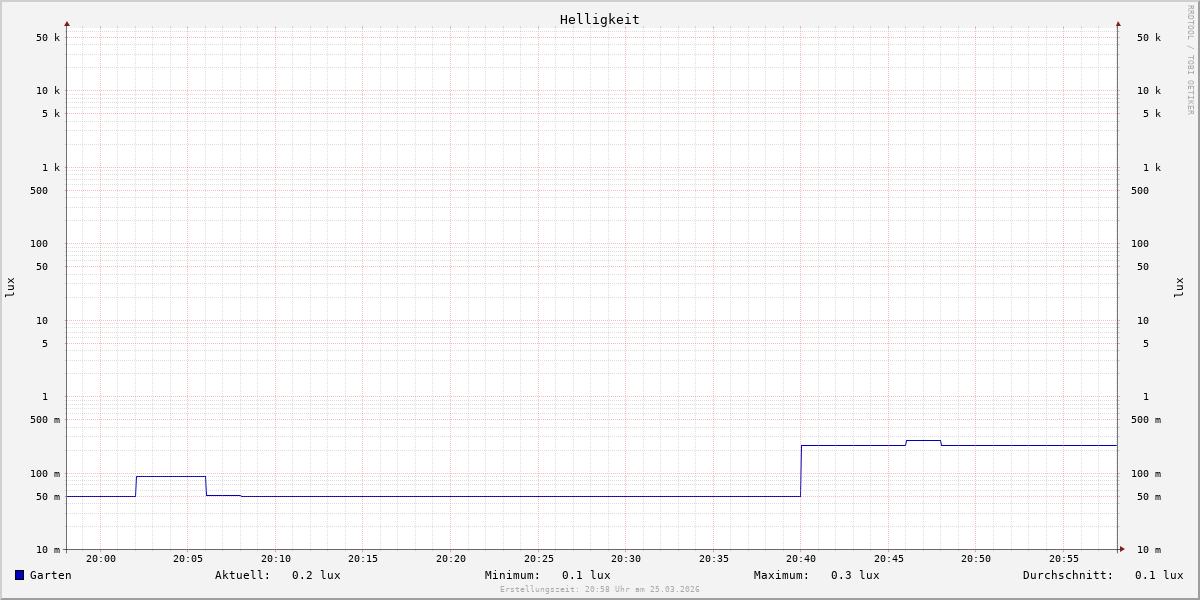Click the red arrow atop the left y-axis

pyautogui.click(x=67, y=23)
